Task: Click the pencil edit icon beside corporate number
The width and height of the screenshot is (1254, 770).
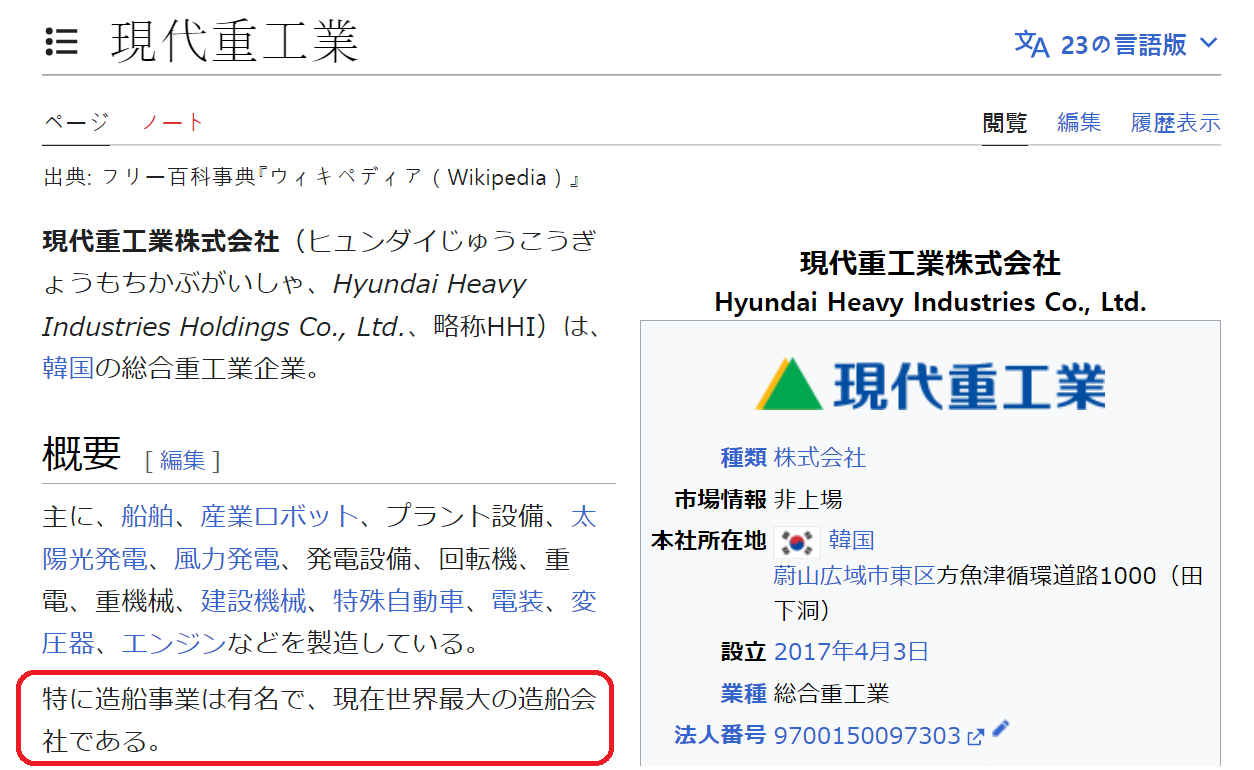Action: click(x=1000, y=731)
